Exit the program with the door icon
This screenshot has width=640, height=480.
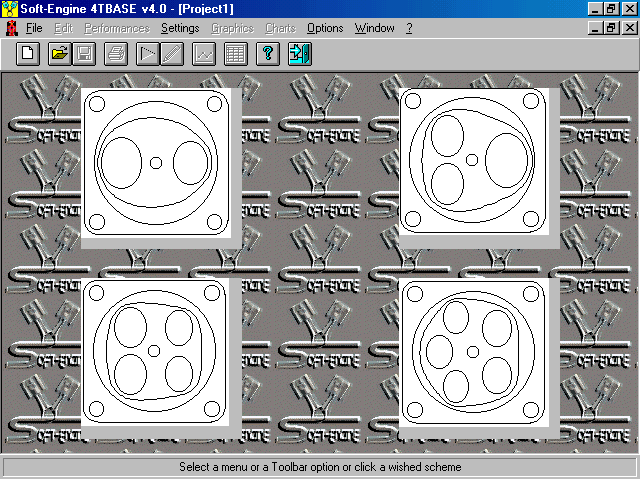click(300, 54)
